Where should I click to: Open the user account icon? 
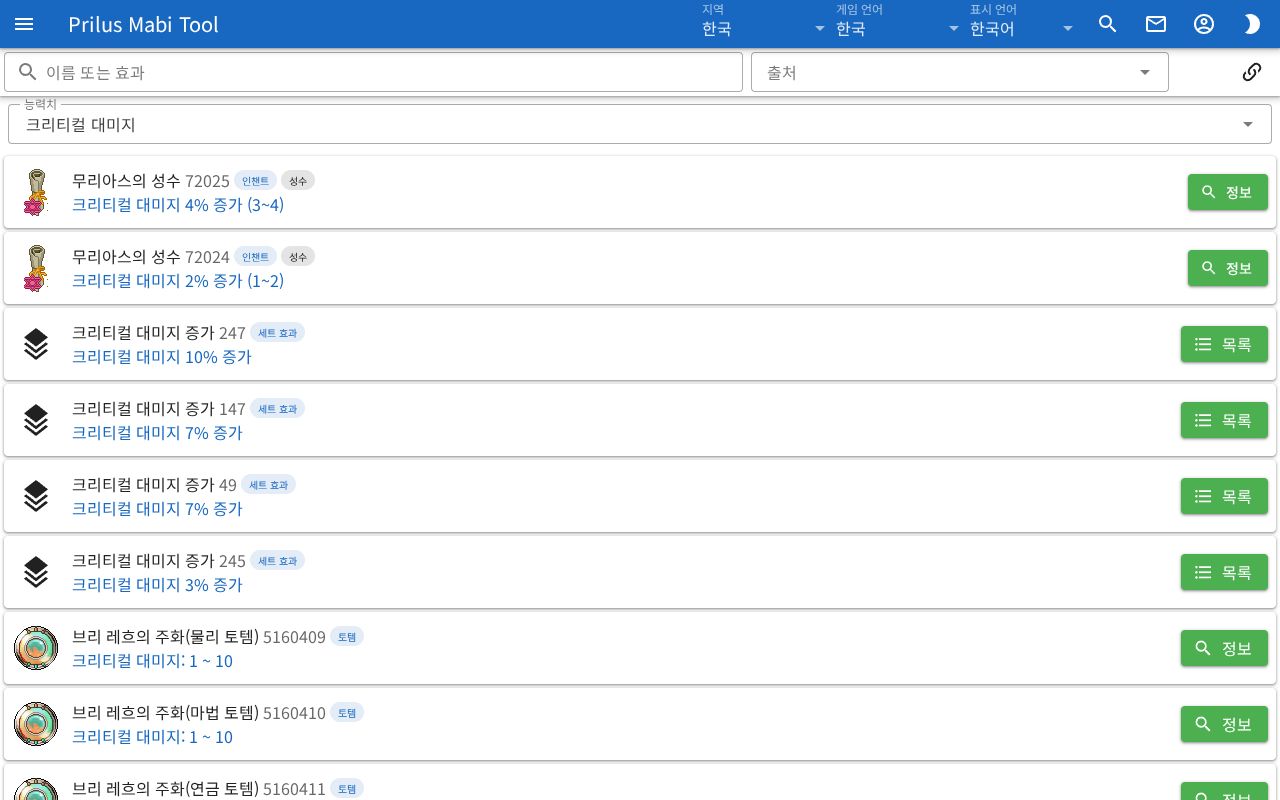click(1204, 24)
